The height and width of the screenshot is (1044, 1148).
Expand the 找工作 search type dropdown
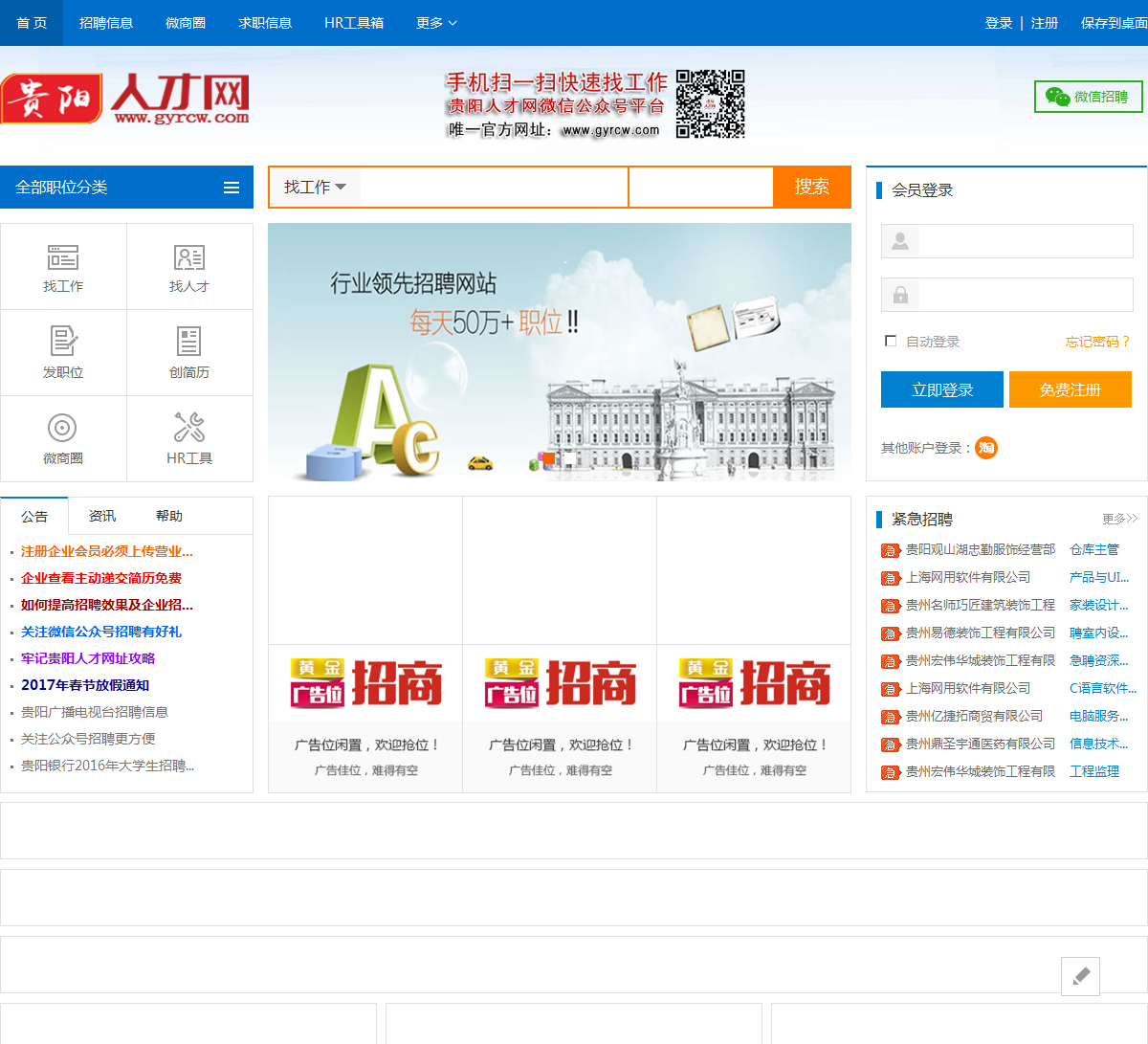[x=315, y=188]
